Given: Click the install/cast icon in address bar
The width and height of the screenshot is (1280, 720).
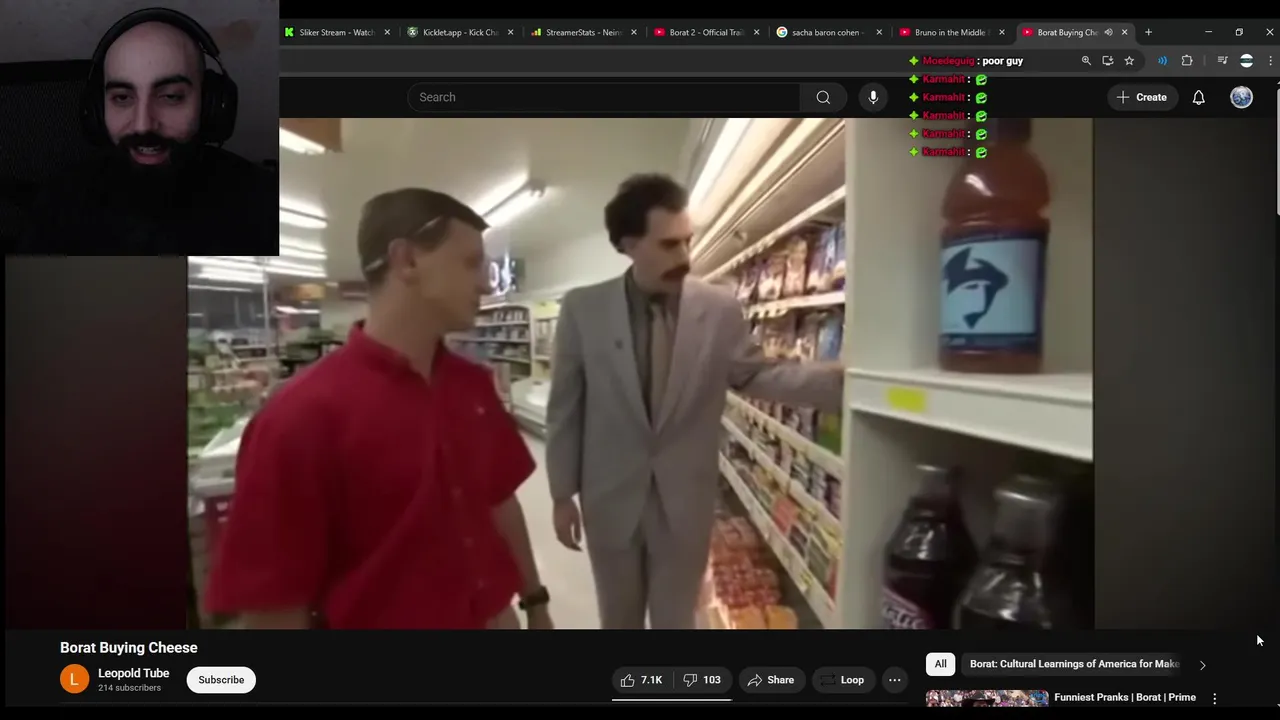Looking at the screenshot, I should [x=1108, y=61].
